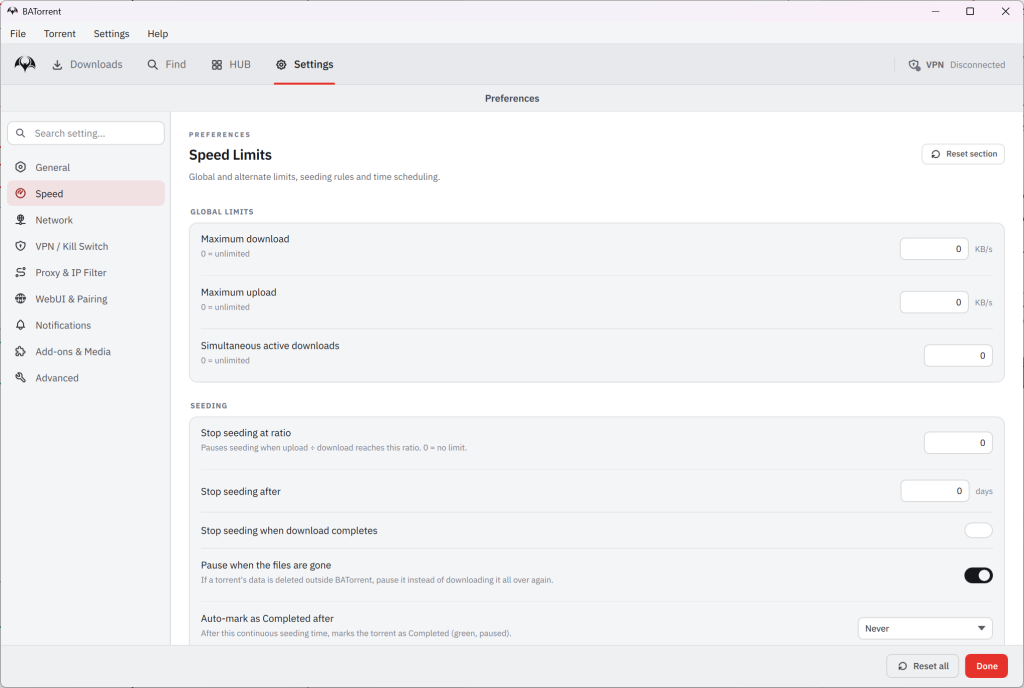Click the Preferences title bar text
The height and width of the screenshot is (688, 1024).
512,99
